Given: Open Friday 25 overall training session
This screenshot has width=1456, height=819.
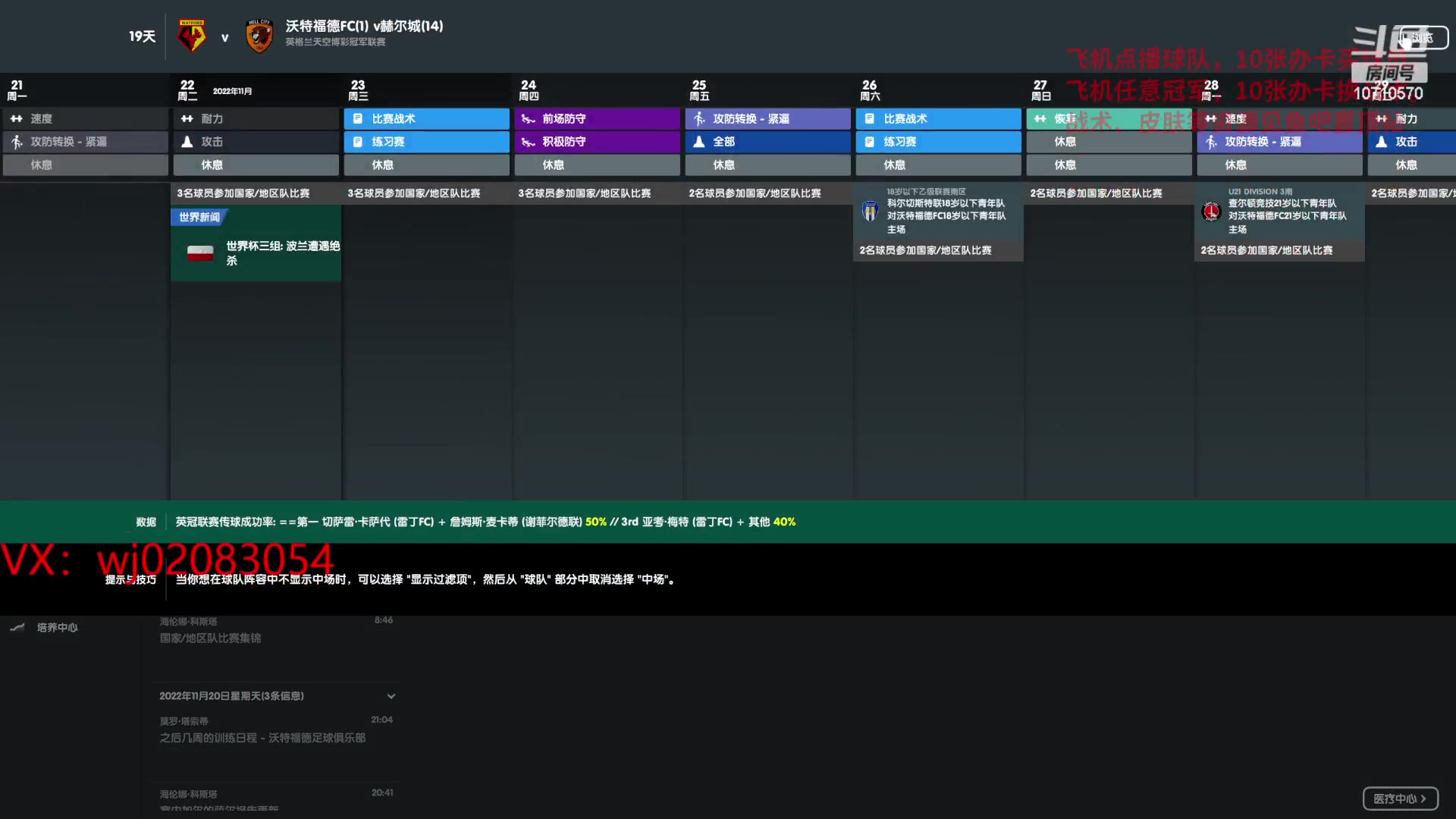Looking at the screenshot, I should (x=767, y=142).
